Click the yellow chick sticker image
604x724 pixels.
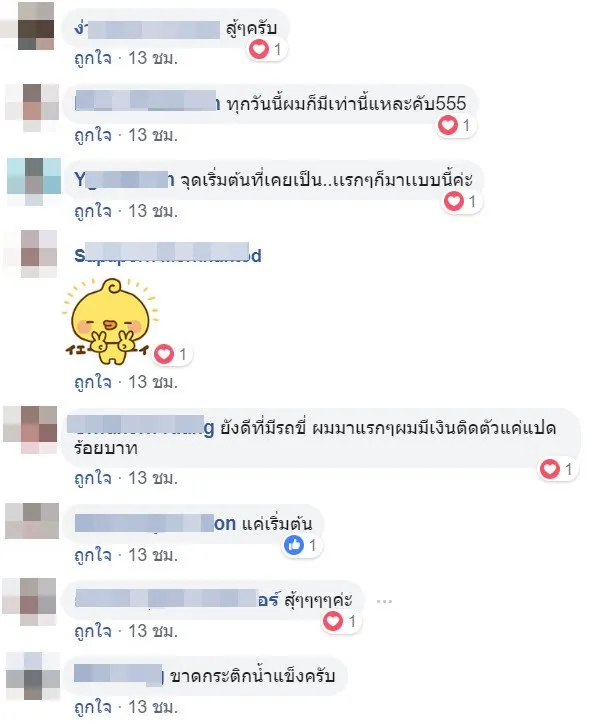109,321
